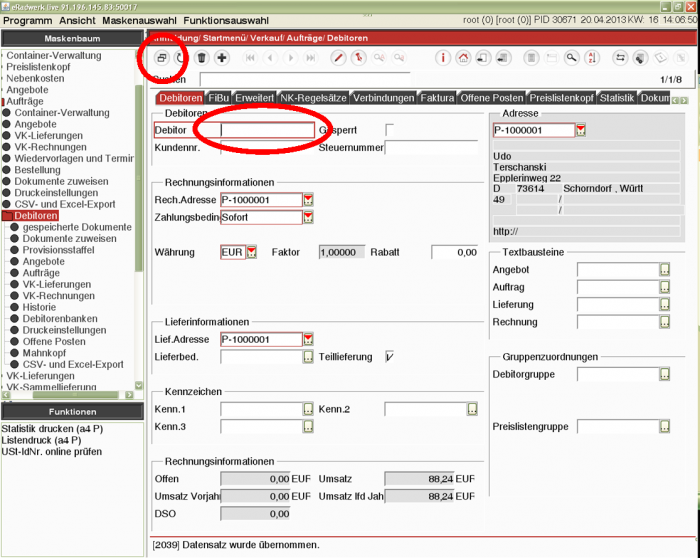Viewport: 700px width, 558px height.
Task: Click the copy windows icon in toolbar
Action: tap(161, 58)
